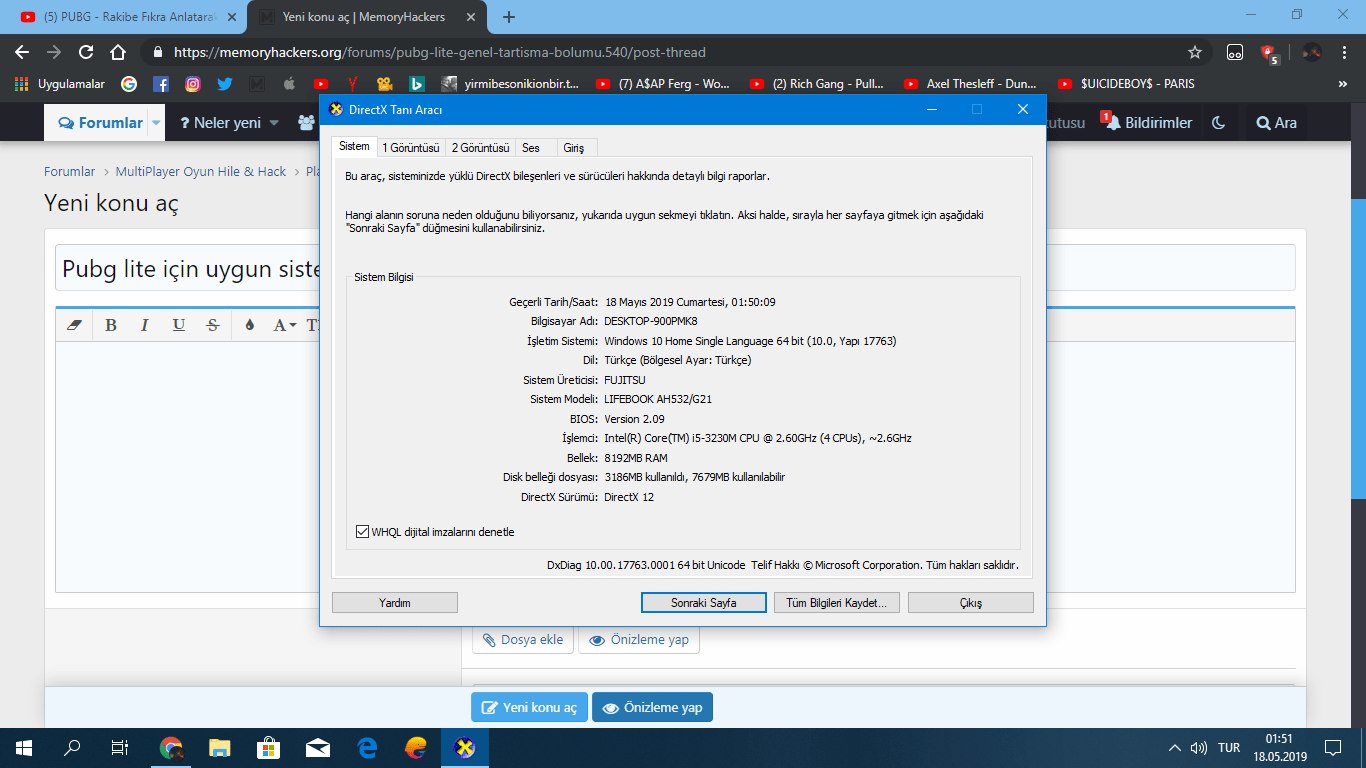Open the Axel Thesleff YouTube bookmark
The height and width of the screenshot is (768, 1366).
point(970,84)
